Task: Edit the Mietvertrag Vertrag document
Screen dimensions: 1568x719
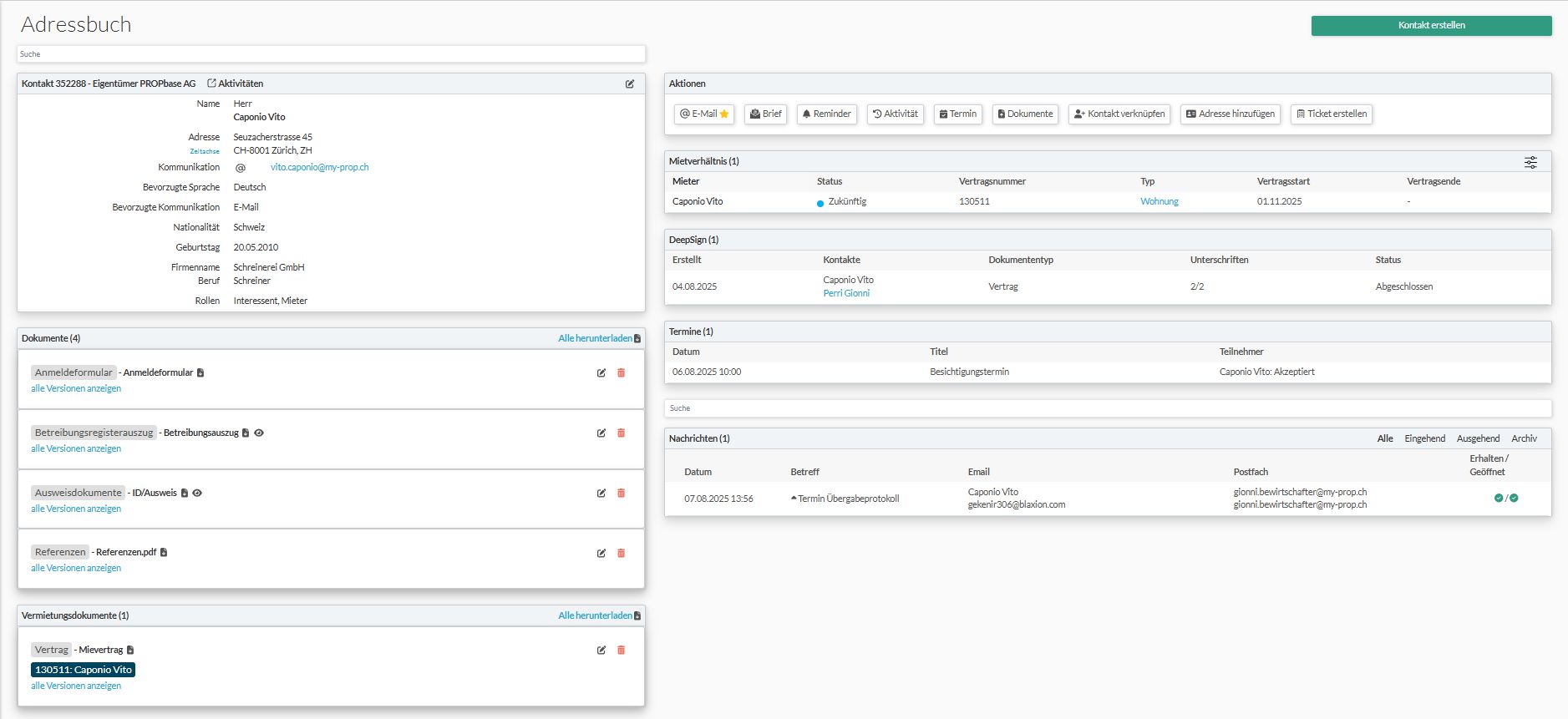Action: coord(601,651)
